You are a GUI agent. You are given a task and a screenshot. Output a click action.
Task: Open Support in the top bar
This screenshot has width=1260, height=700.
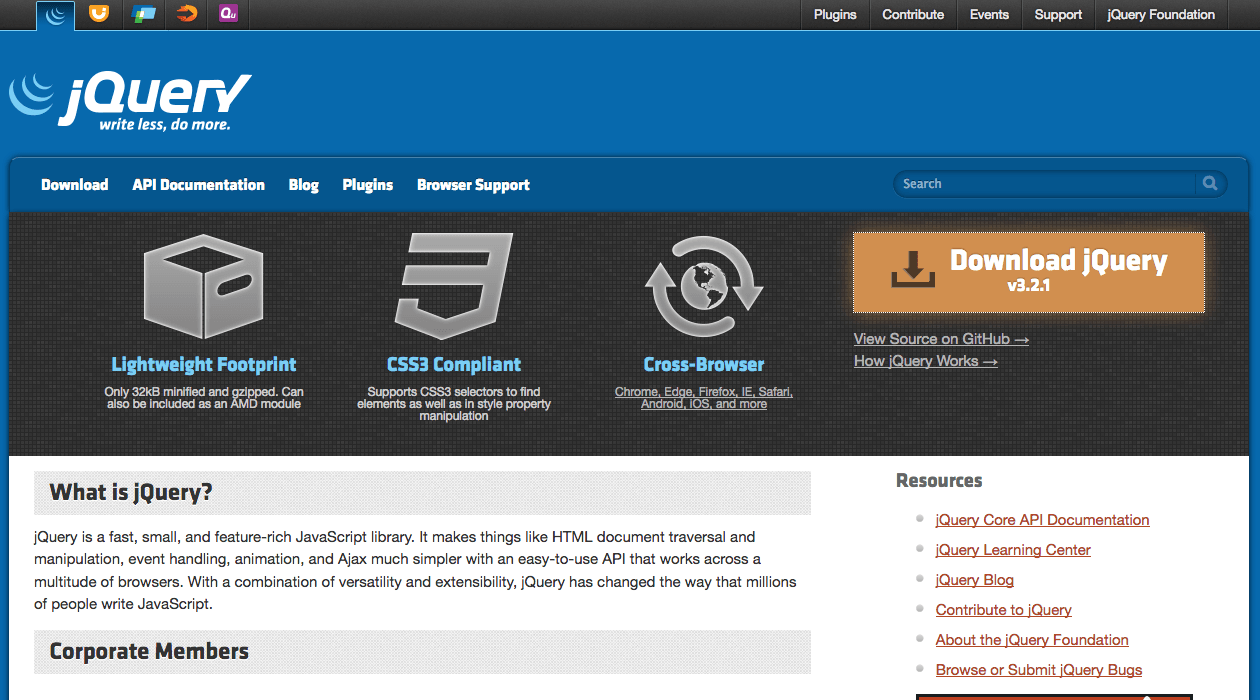pyautogui.click(x=1058, y=15)
